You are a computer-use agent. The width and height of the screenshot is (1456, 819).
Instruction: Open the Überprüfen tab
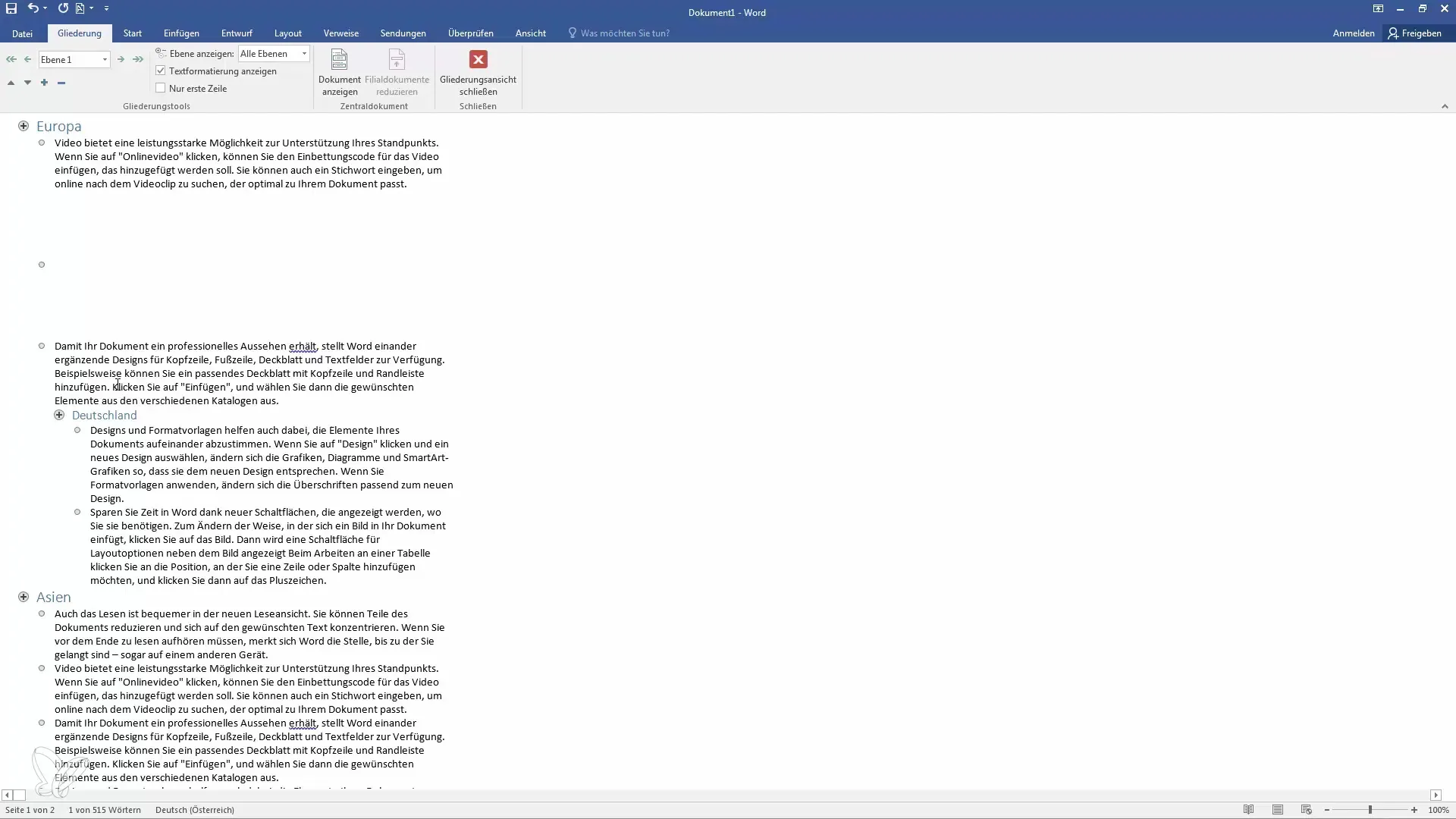pos(470,33)
